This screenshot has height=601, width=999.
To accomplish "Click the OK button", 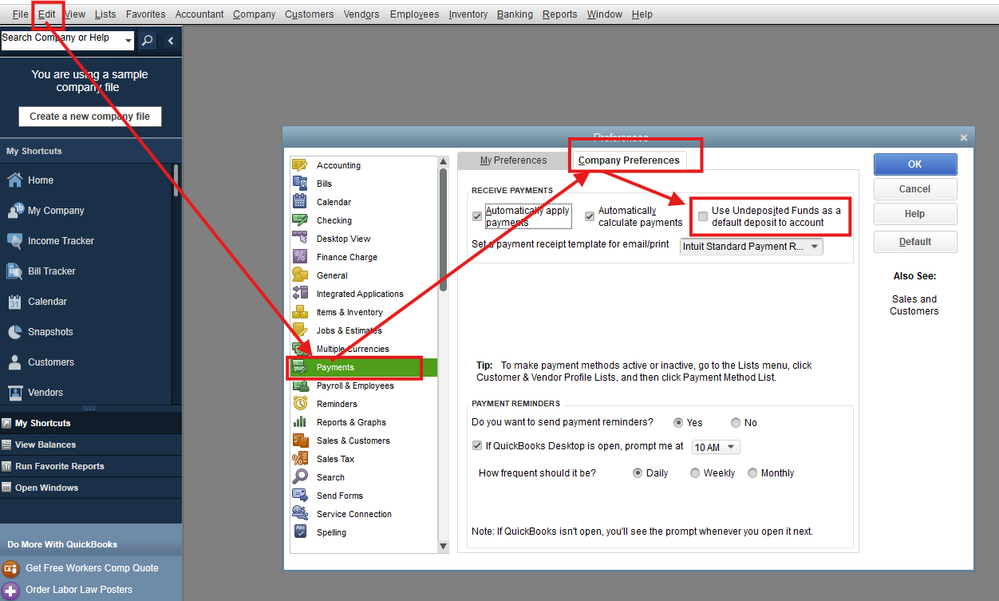I will point(915,164).
